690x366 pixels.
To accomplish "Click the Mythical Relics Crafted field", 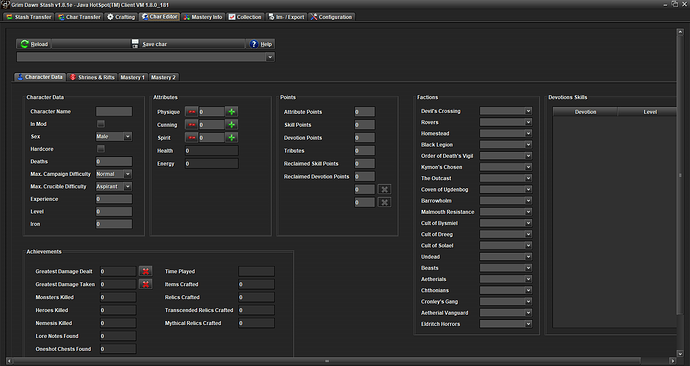I will [x=257, y=323].
